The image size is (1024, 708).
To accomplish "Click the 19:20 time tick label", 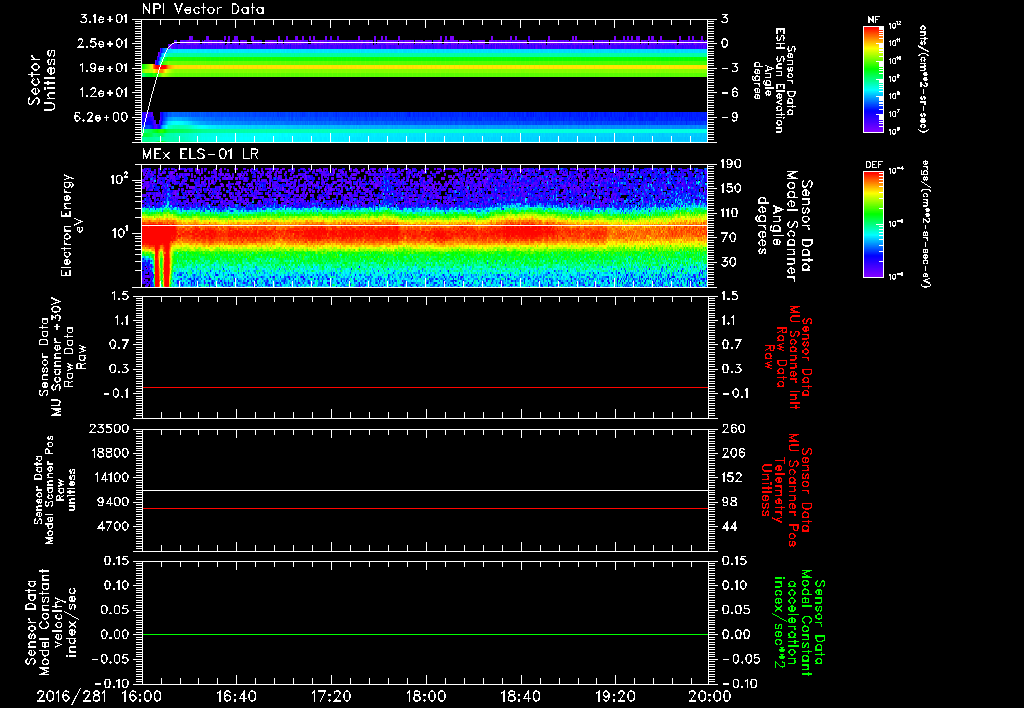I will pos(615,696).
